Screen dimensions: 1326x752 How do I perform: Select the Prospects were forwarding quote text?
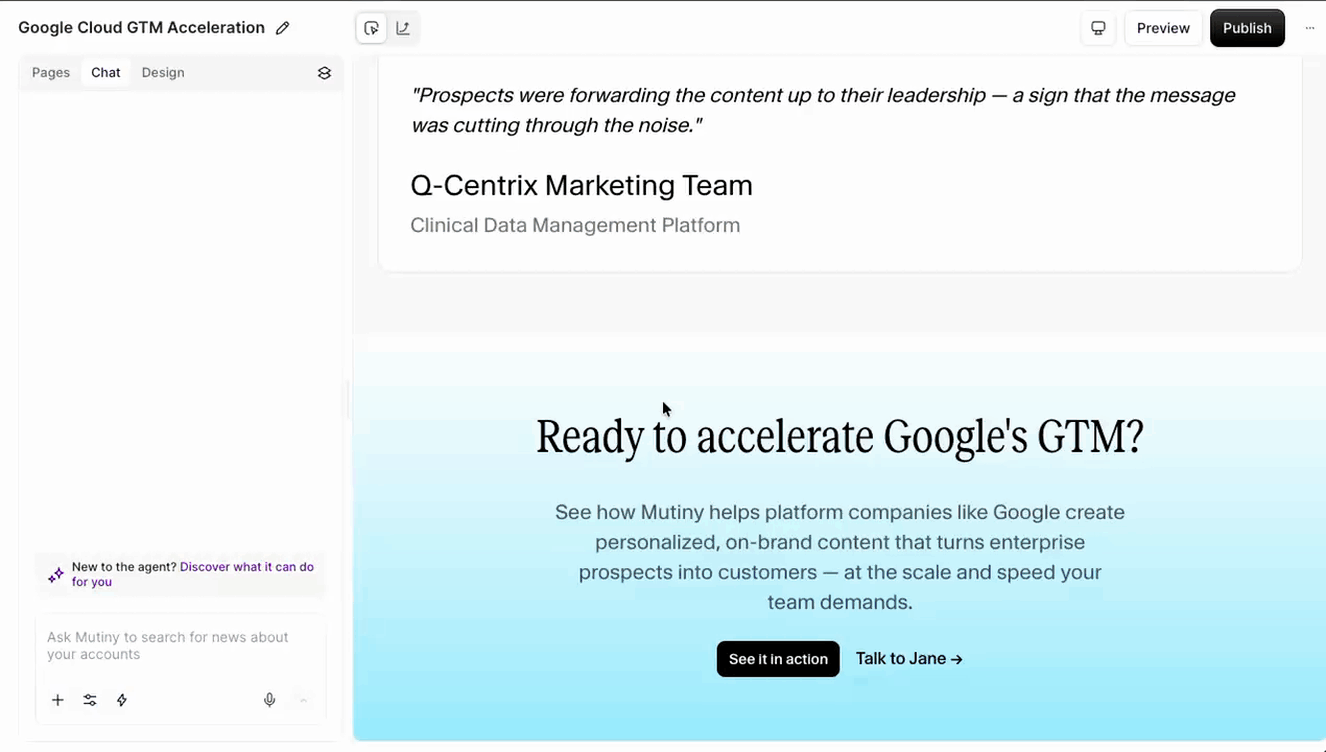pyautogui.click(x=823, y=110)
